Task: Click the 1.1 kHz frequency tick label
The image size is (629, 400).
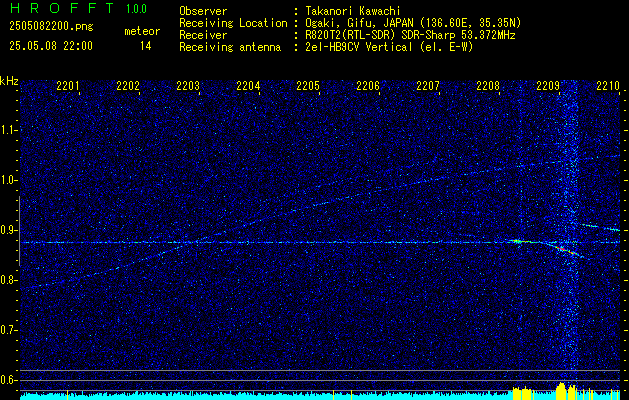Action: [x=8, y=130]
